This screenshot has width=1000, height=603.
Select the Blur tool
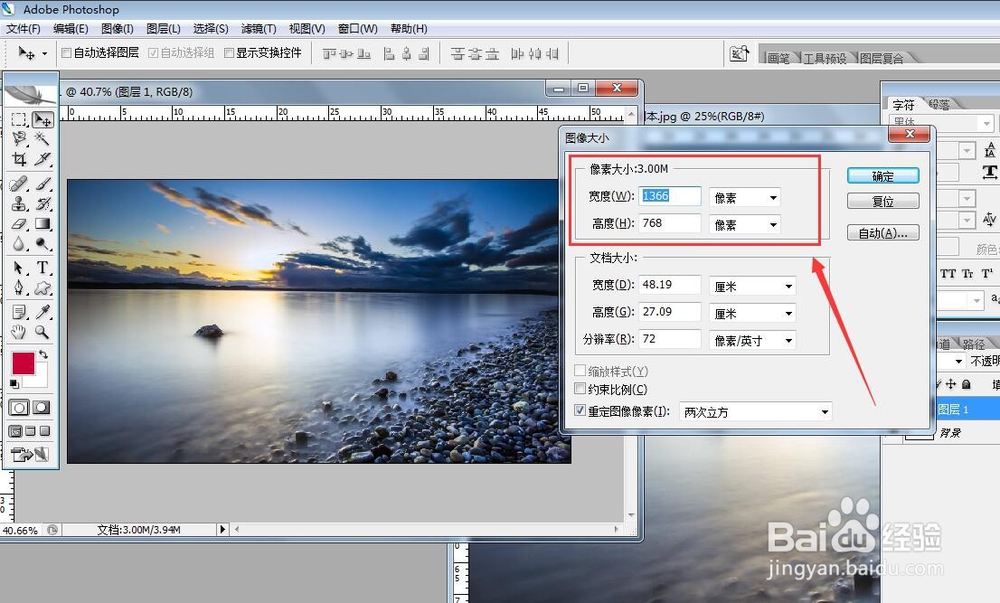(x=19, y=243)
